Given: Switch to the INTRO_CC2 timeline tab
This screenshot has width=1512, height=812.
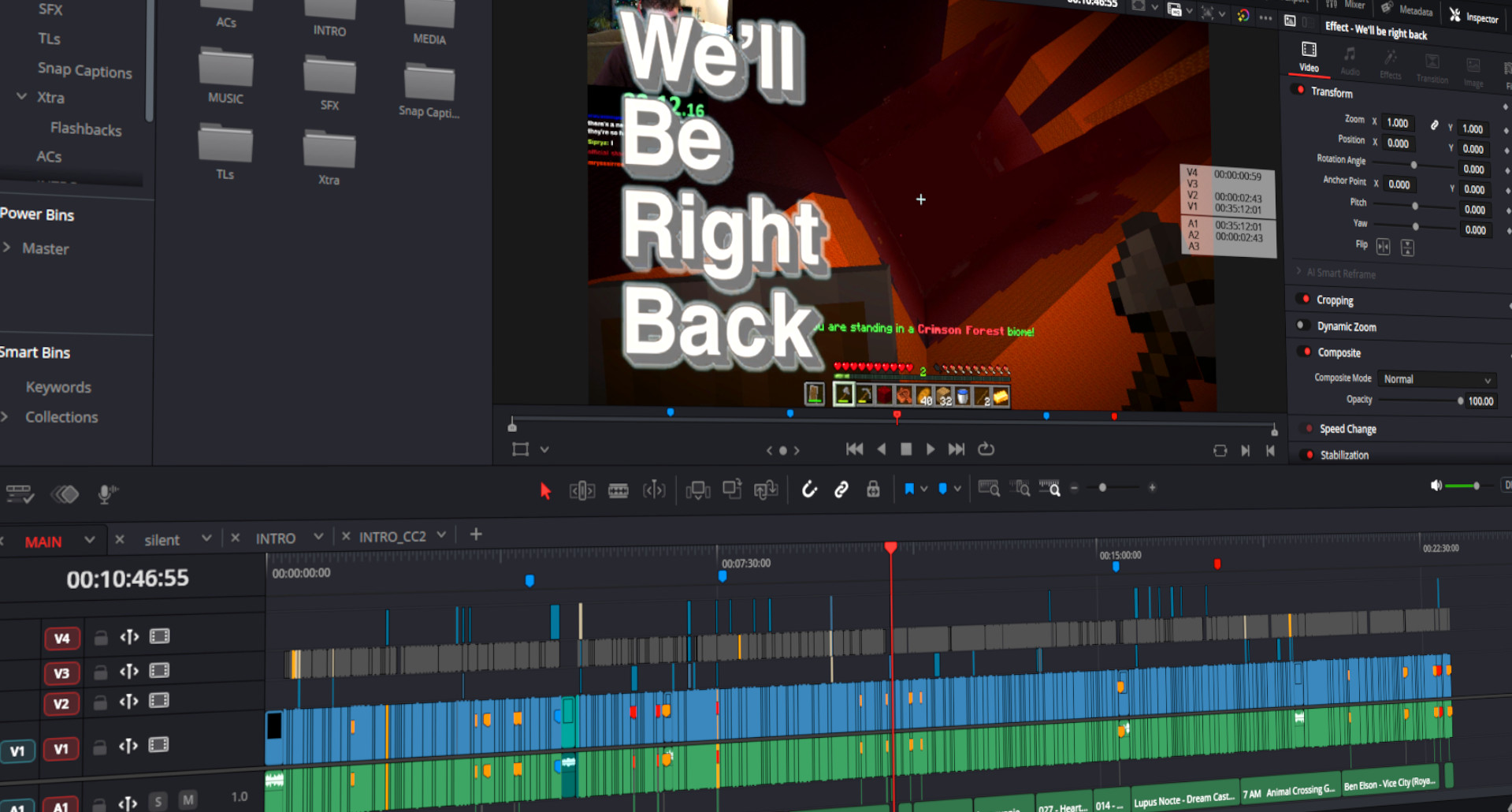Looking at the screenshot, I should pyautogui.click(x=392, y=537).
